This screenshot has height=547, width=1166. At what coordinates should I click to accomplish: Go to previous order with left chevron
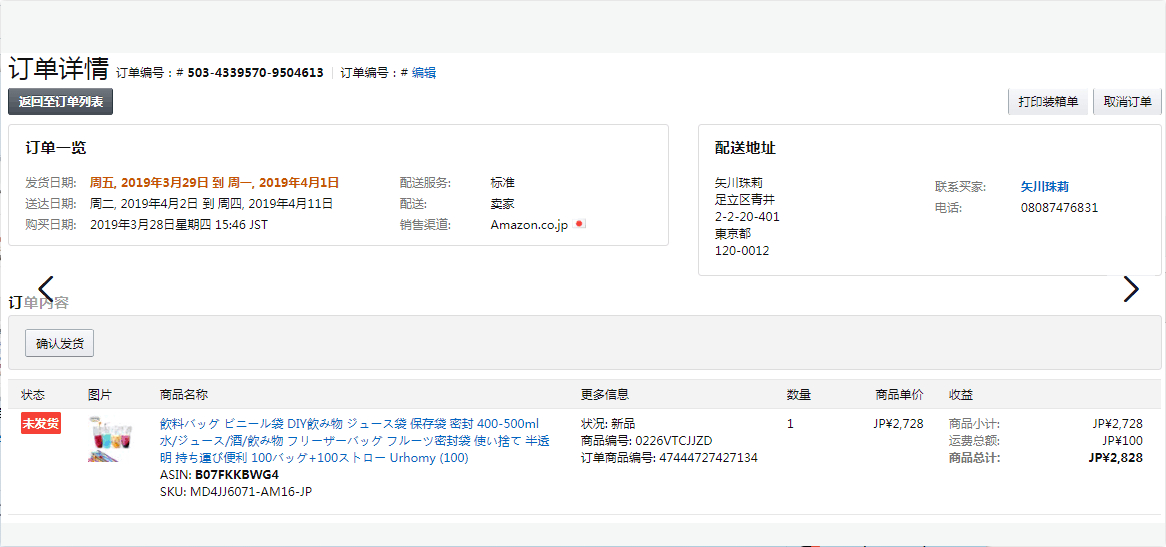coord(45,289)
